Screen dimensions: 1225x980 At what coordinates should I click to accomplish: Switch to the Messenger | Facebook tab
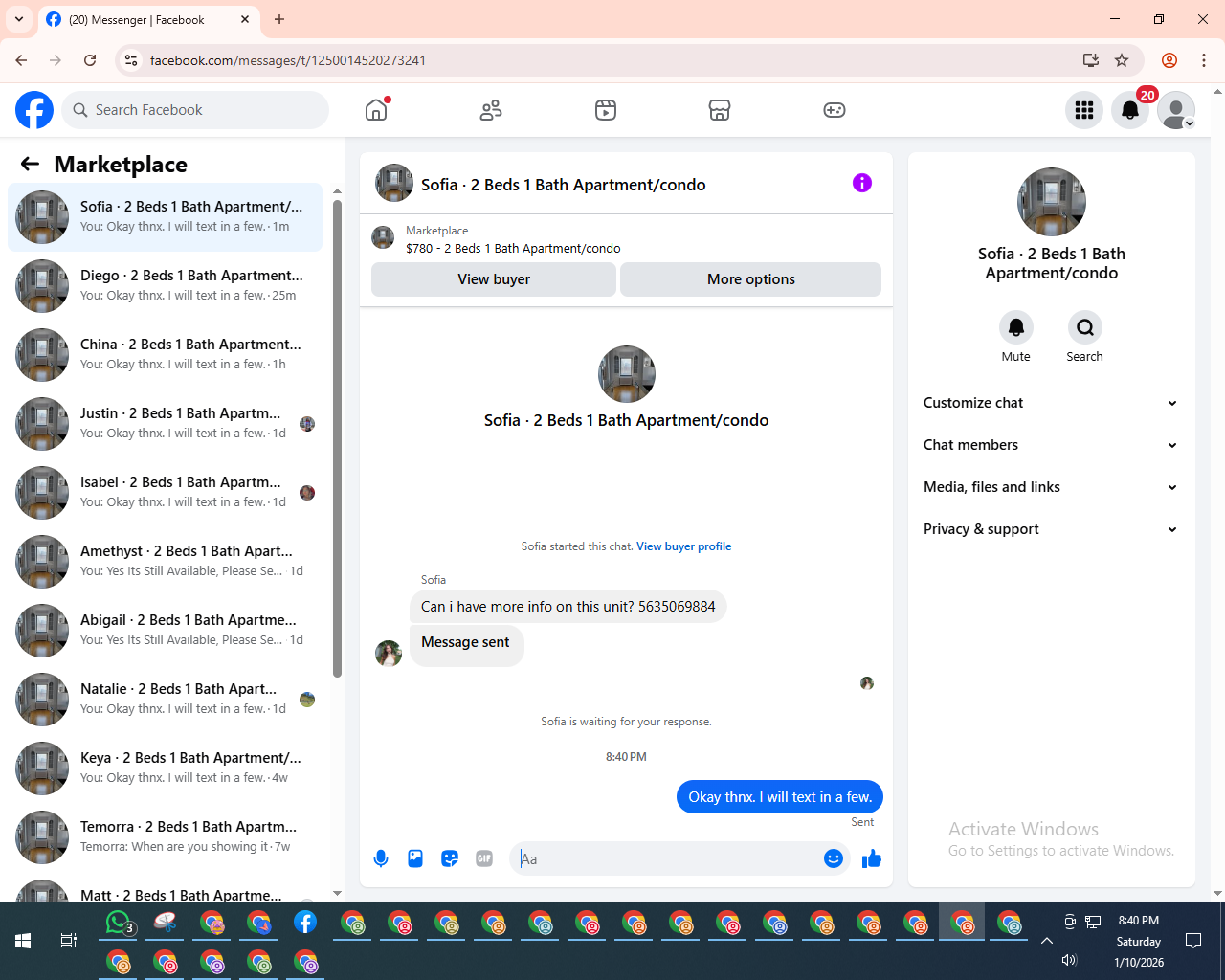148,20
